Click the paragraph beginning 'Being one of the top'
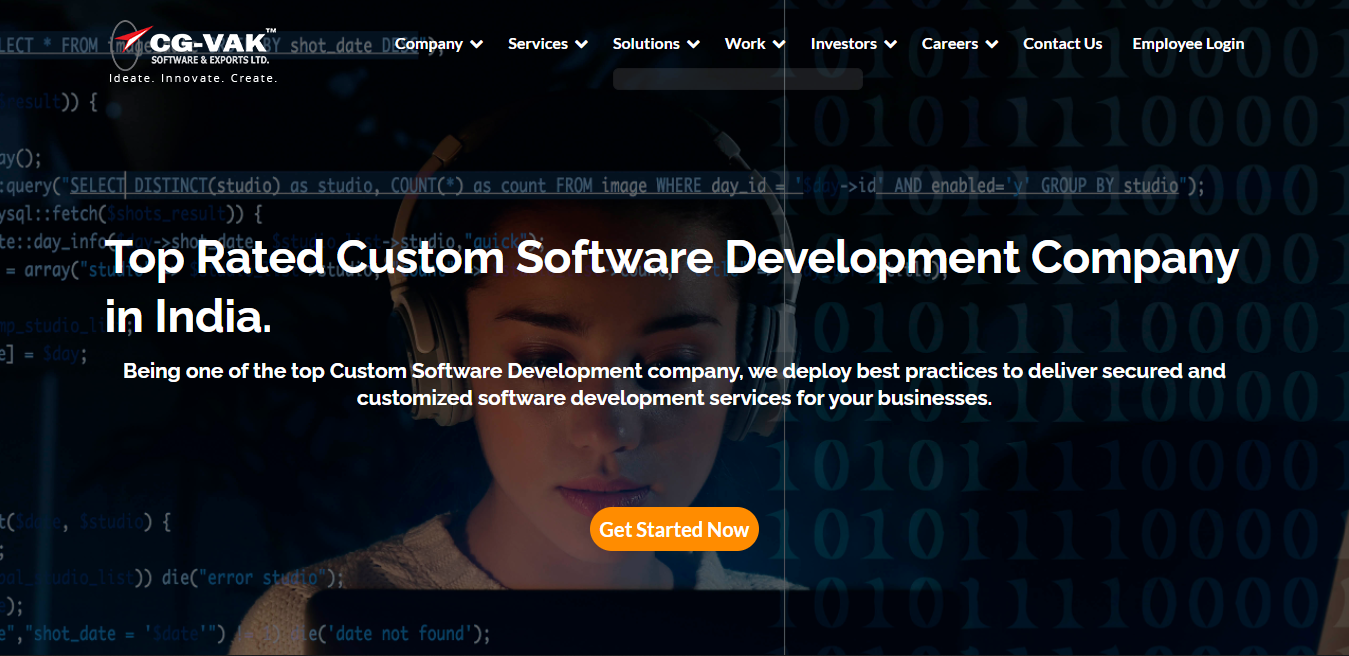 tap(674, 384)
